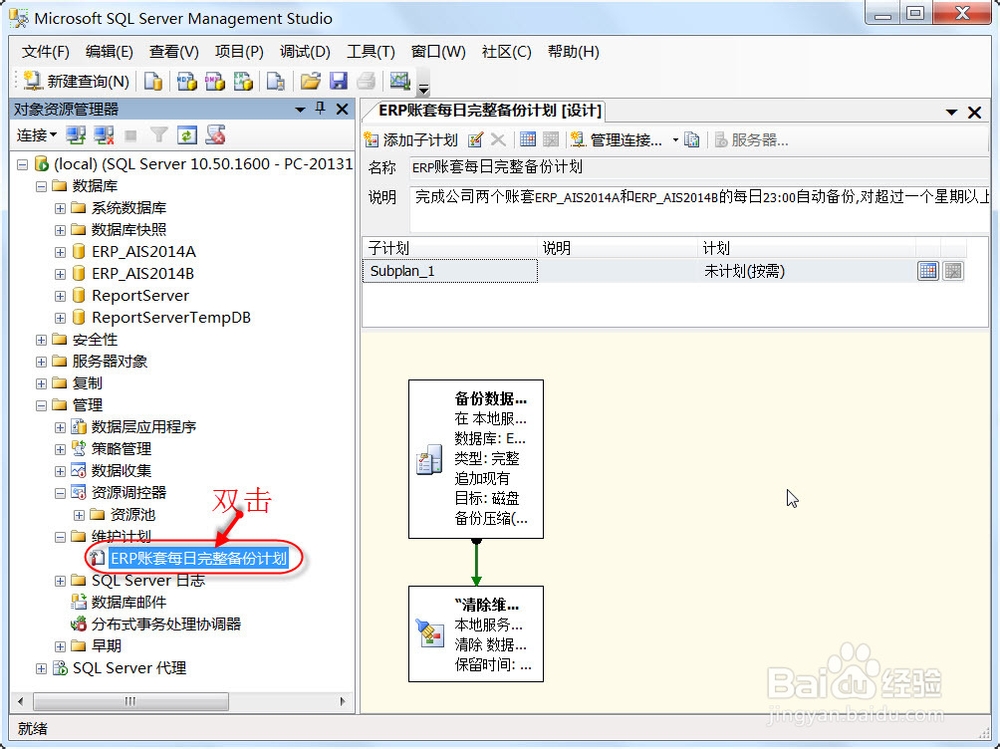This screenshot has width=1000, height=749.
Task: Select the Subplan_1 row
Action: [663, 271]
